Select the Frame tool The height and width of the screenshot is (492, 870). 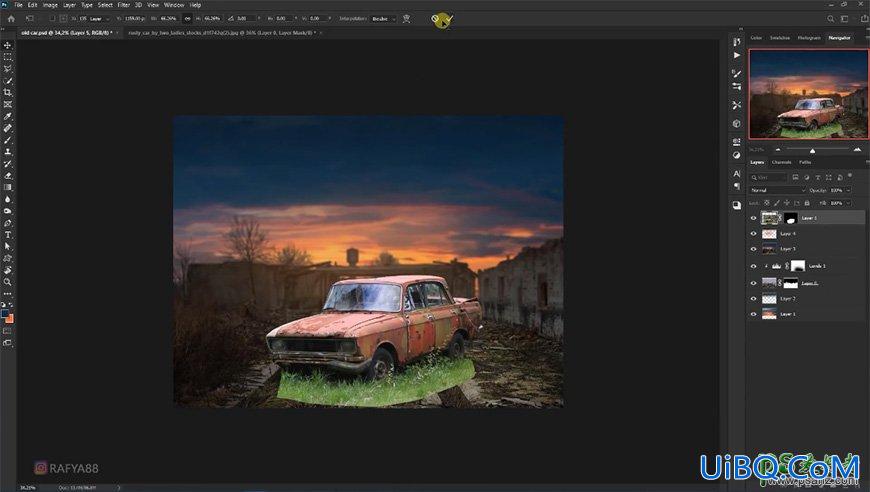point(8,104)
